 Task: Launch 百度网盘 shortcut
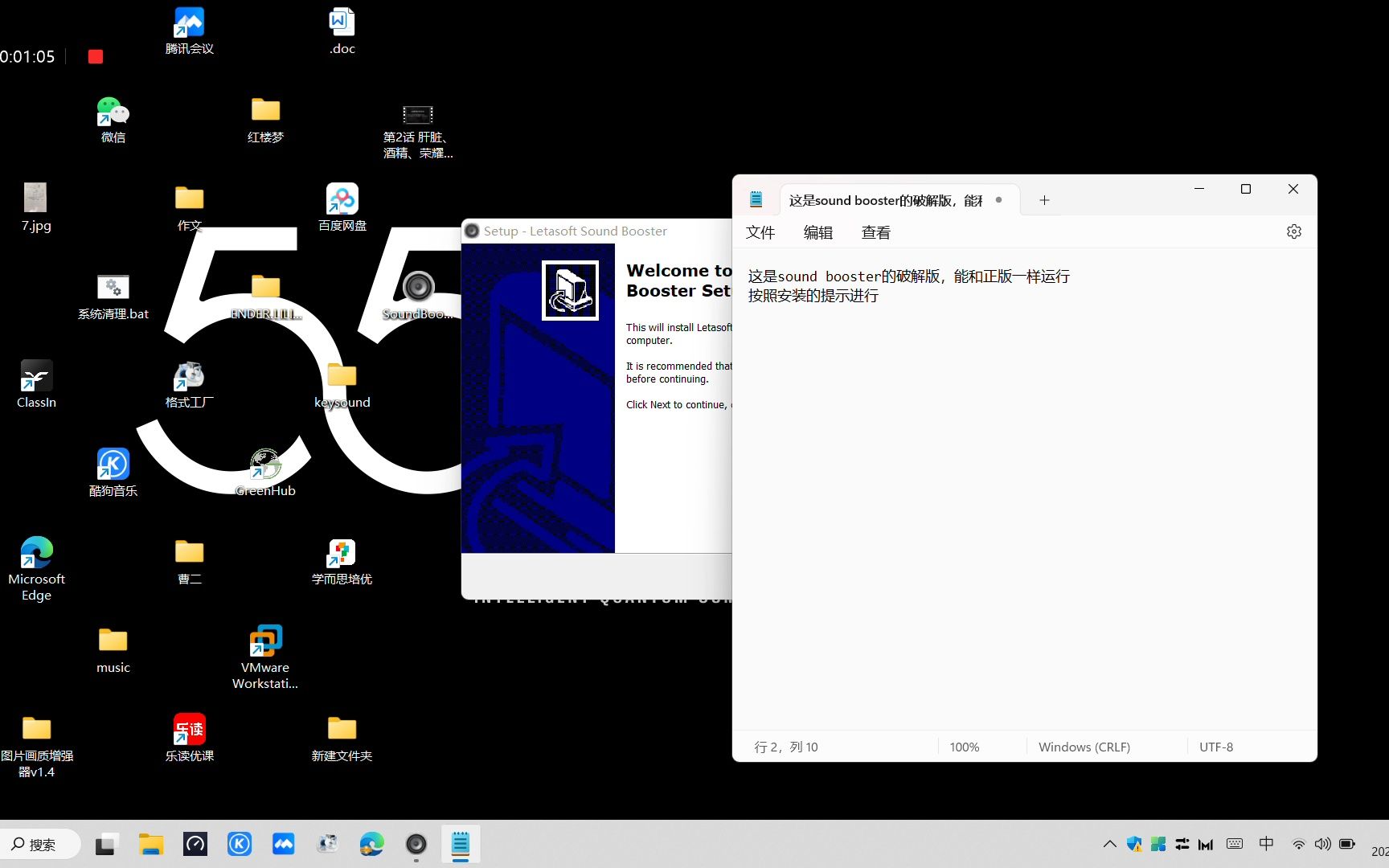point(342,207)
